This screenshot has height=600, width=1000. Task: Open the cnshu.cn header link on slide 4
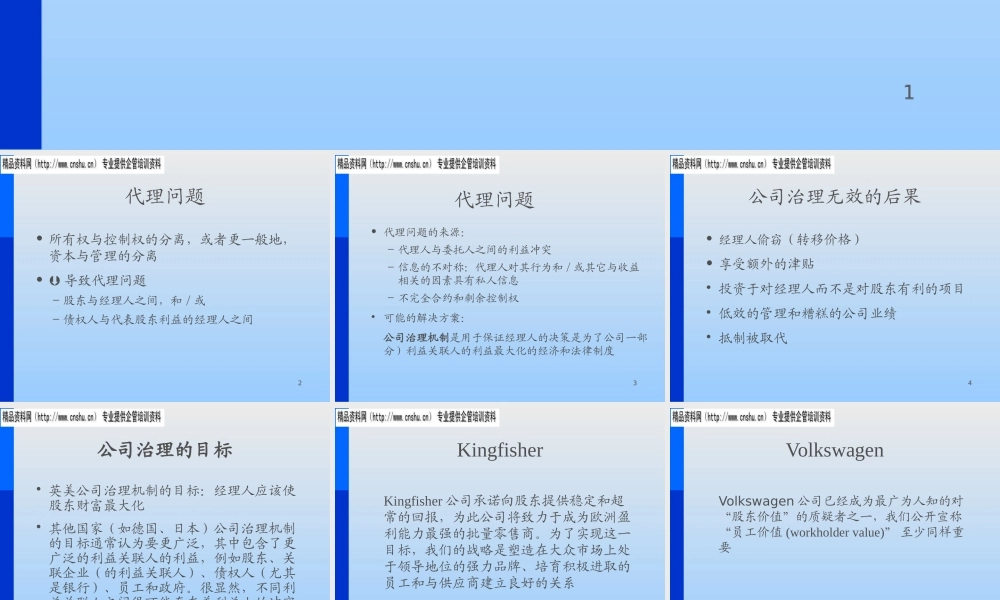(x=751, y=164)
